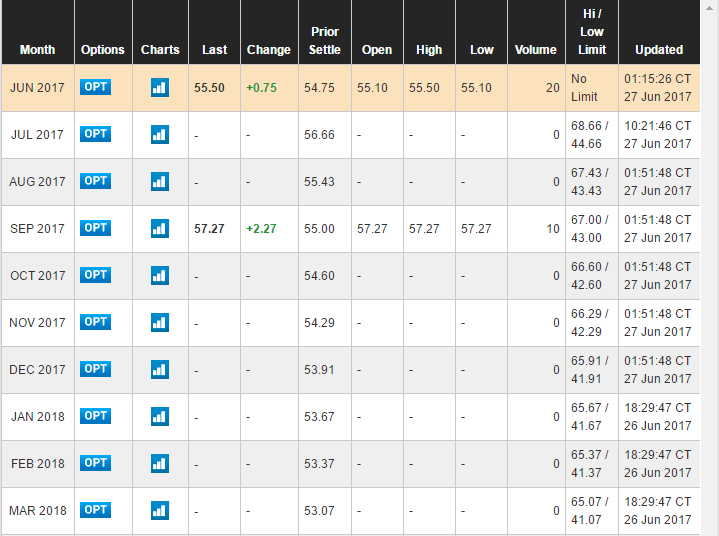Open the chart icon for AUG 2017

[x=160, y=182]
